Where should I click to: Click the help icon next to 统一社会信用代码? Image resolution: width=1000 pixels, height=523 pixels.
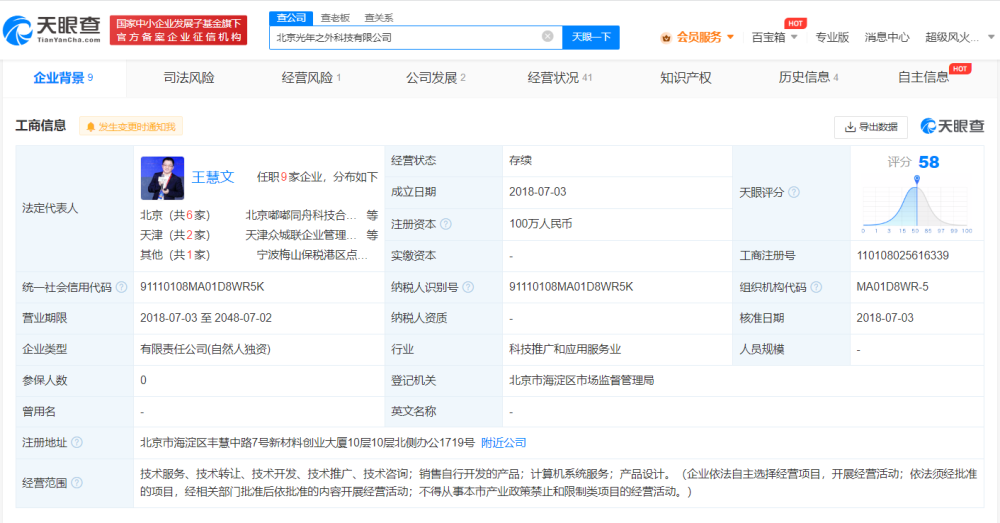(121, 287)
